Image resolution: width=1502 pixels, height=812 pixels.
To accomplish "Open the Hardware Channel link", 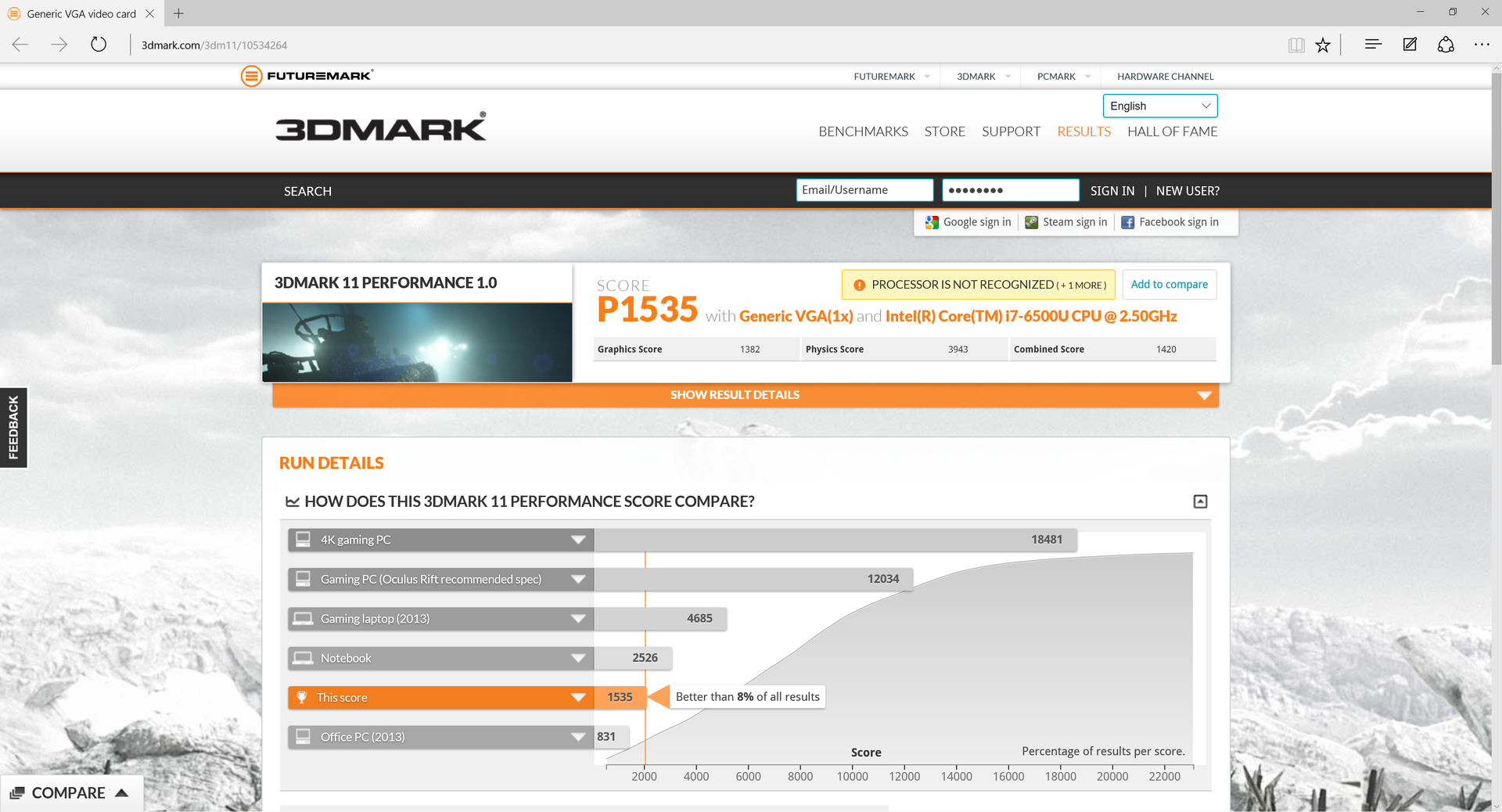I will (x=1165, y=77).
